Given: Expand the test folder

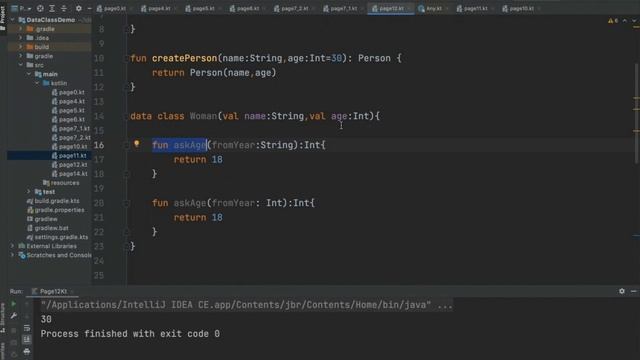Looking at the screenshot, I should click(29, 191).
